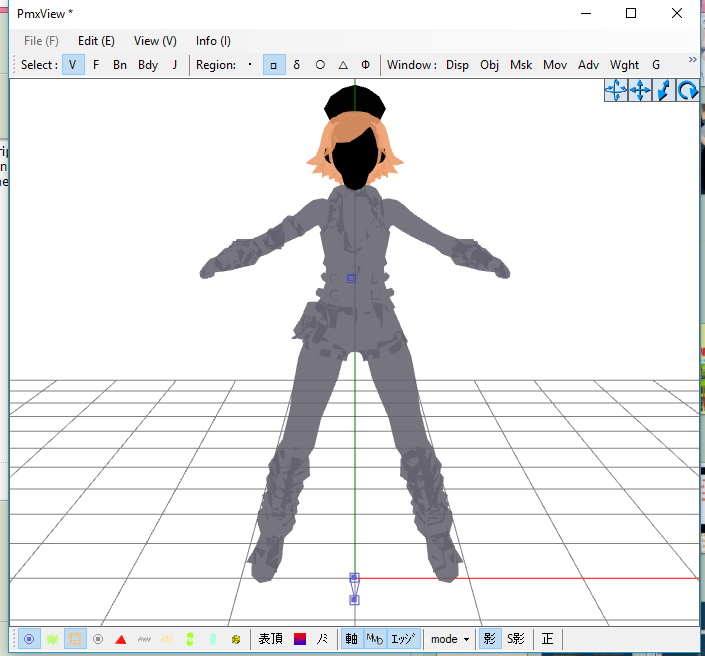Open the Disp window

click(457, 65)
